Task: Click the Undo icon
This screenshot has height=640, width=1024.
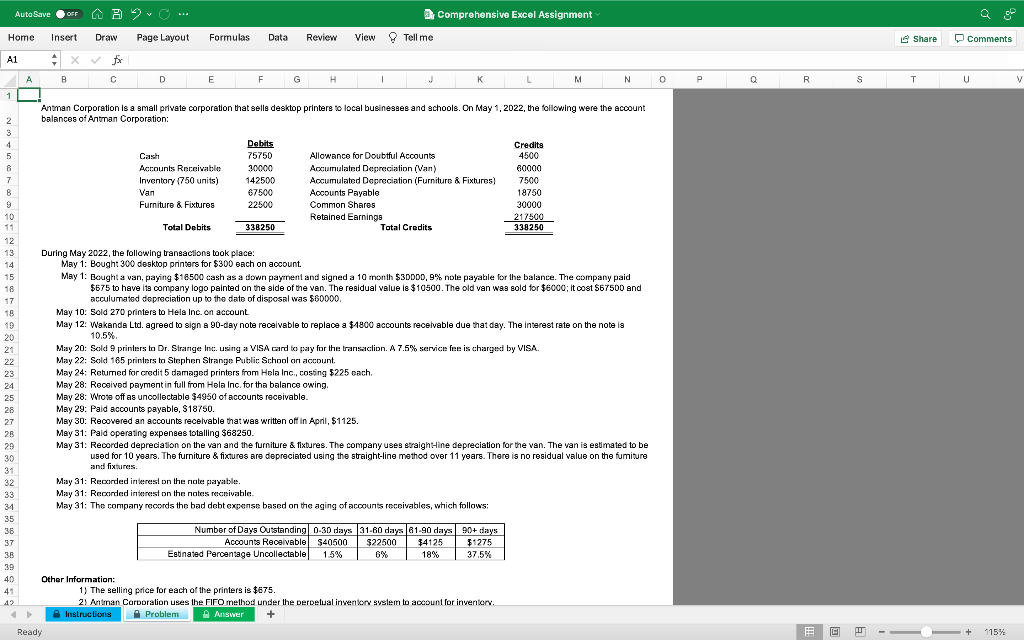Action: coord(135,13)
